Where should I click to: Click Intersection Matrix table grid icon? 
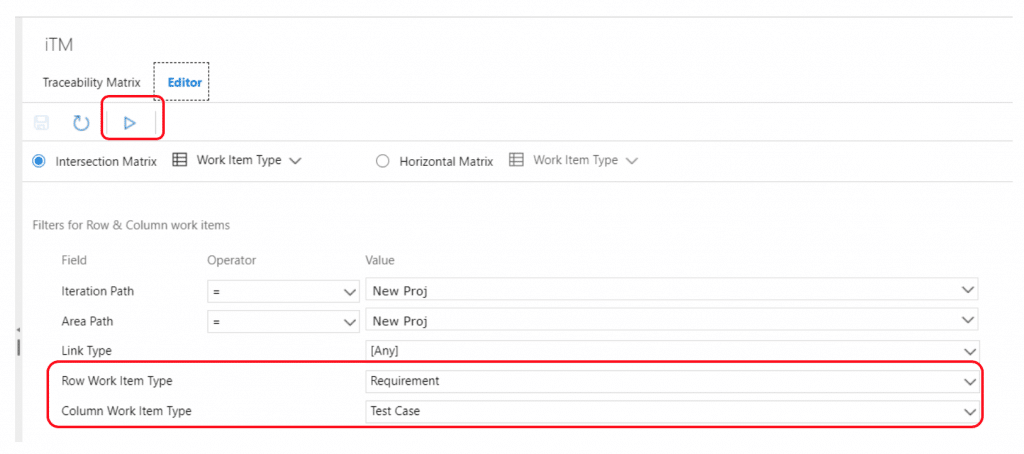pos(180,160)
